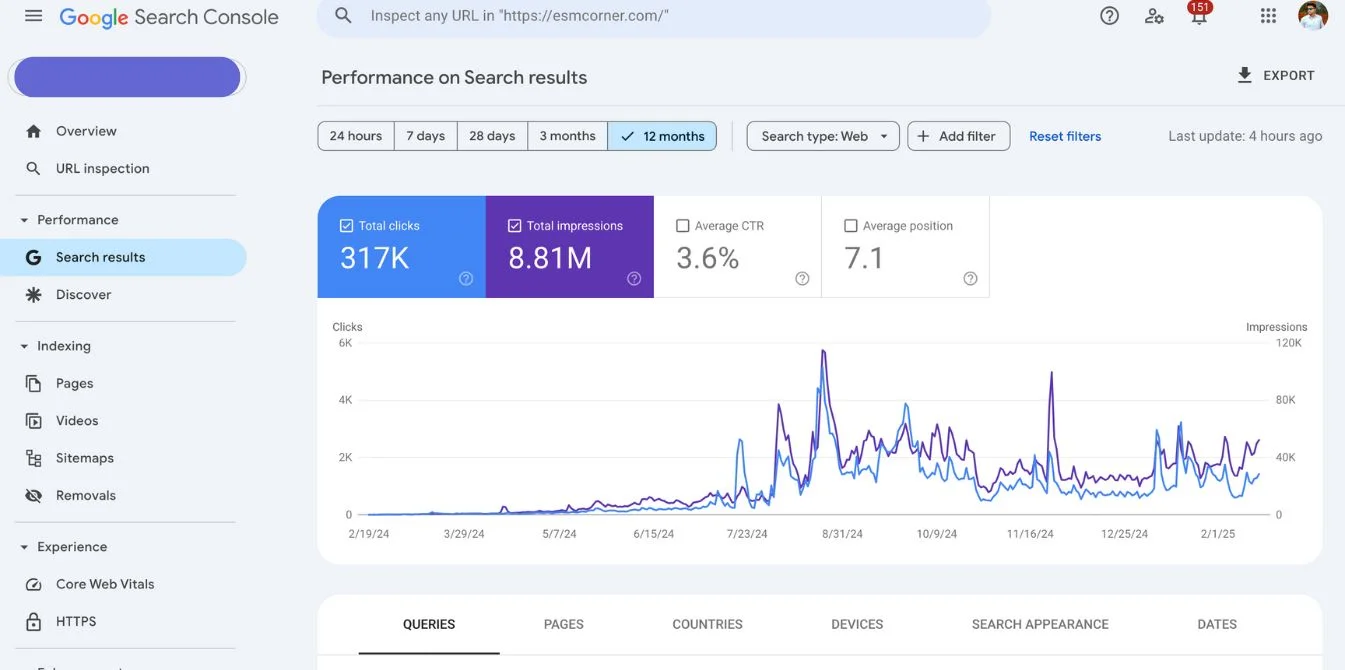Collapse the Performance sidebar section

point(24,220)
